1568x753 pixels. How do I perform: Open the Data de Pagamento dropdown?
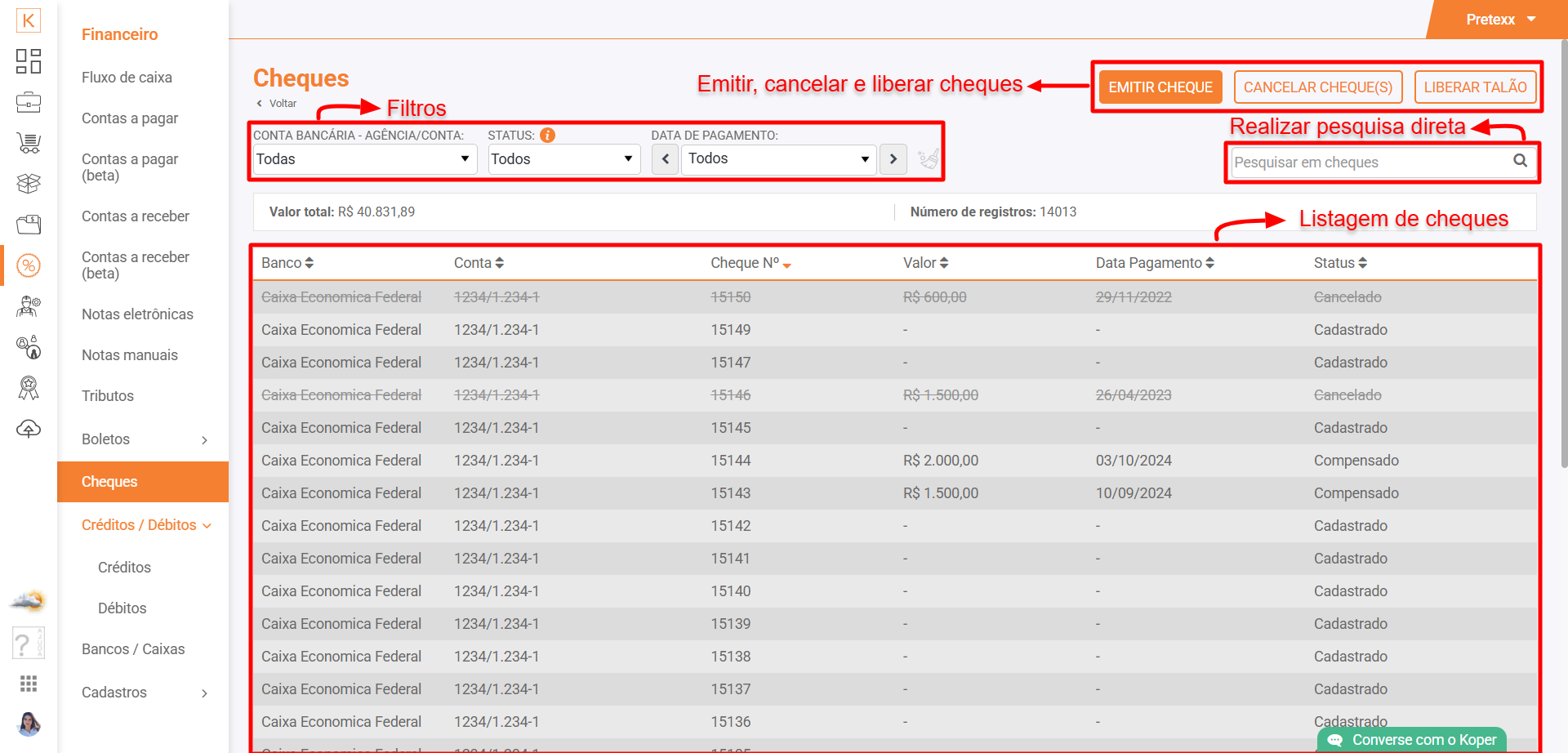pos(778,159)
